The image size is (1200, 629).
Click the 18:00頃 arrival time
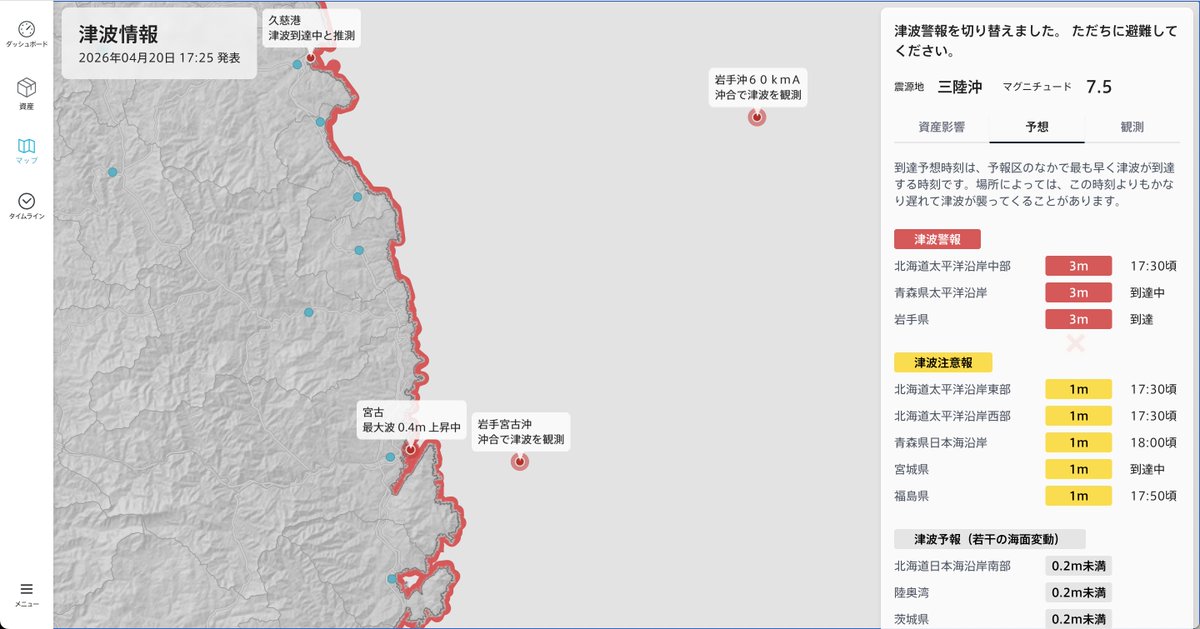1153,442
